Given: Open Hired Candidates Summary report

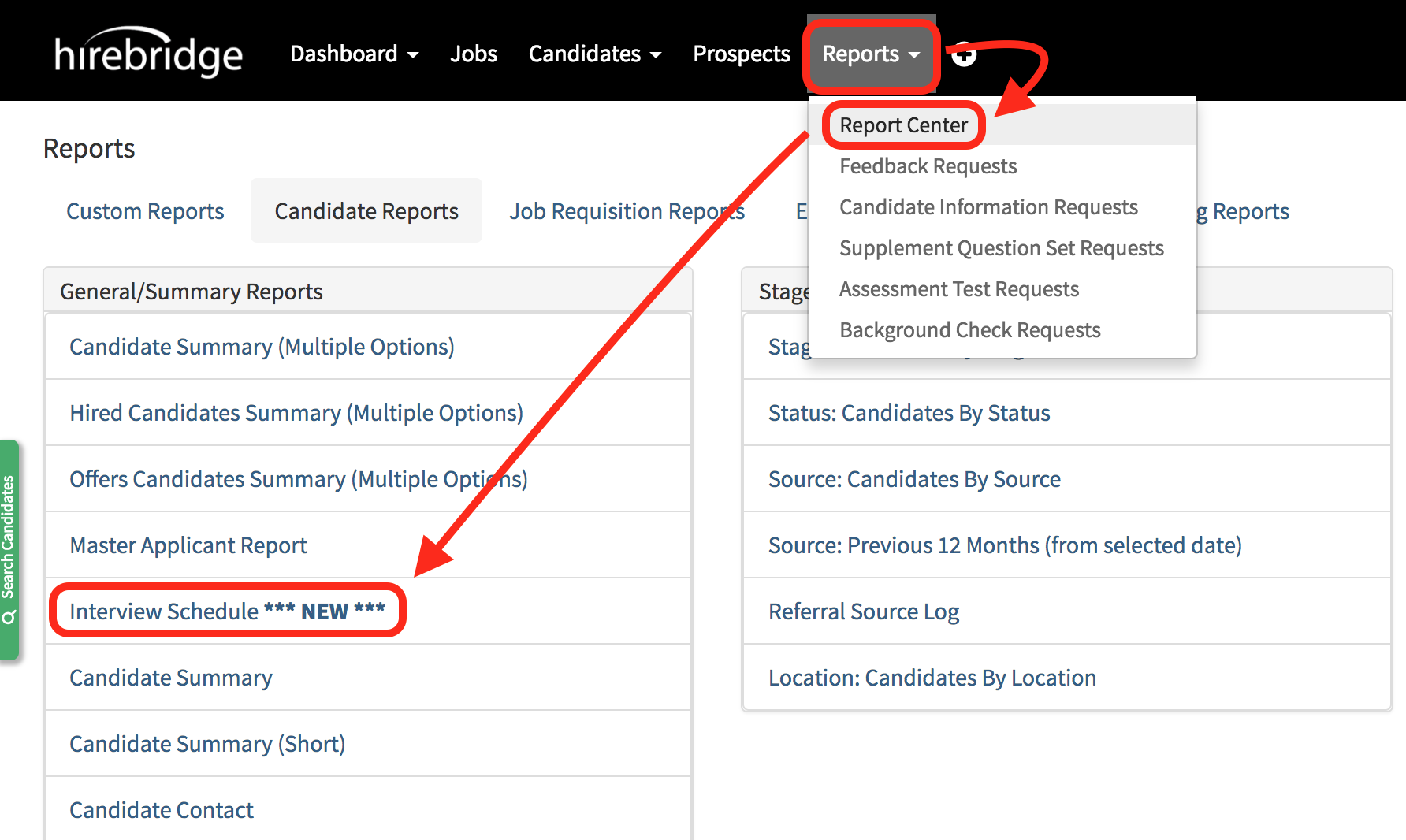Looking at the screenshot, I should click(x=296, y=412).
